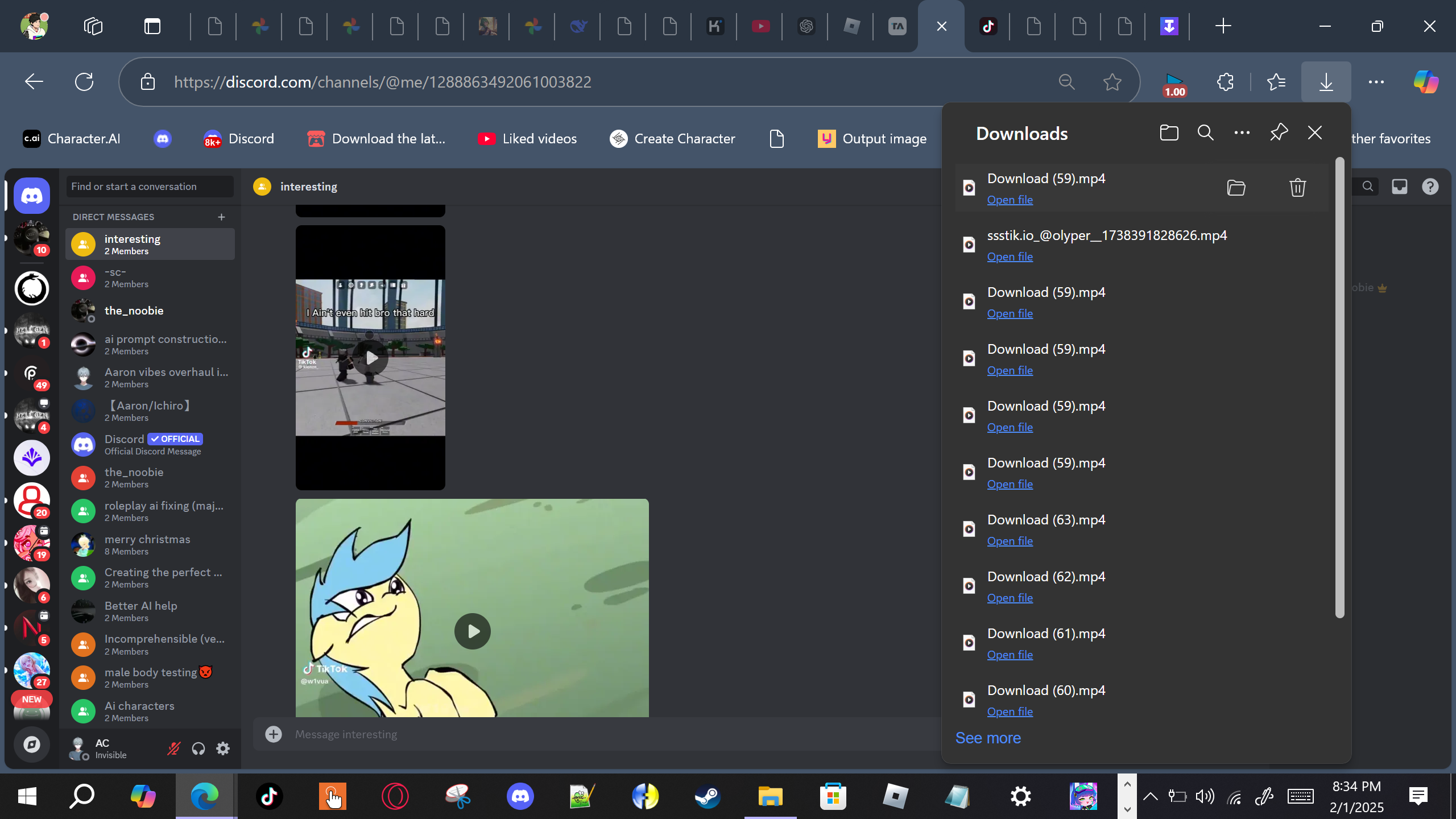Select the_noobie direct message conversation
1456x819 pixels.
click(134, 311)
